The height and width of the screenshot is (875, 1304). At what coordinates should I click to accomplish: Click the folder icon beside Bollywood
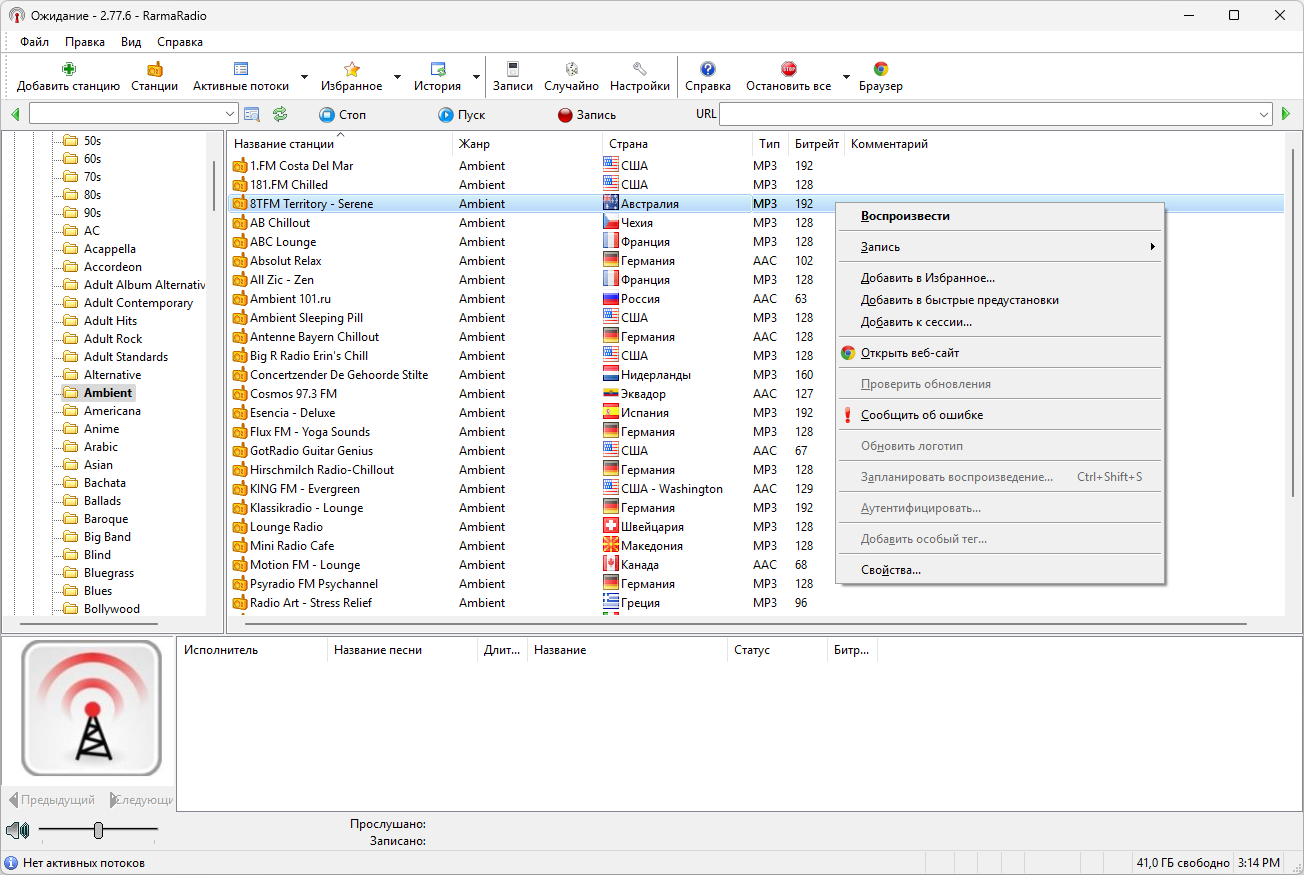[70, 609]
